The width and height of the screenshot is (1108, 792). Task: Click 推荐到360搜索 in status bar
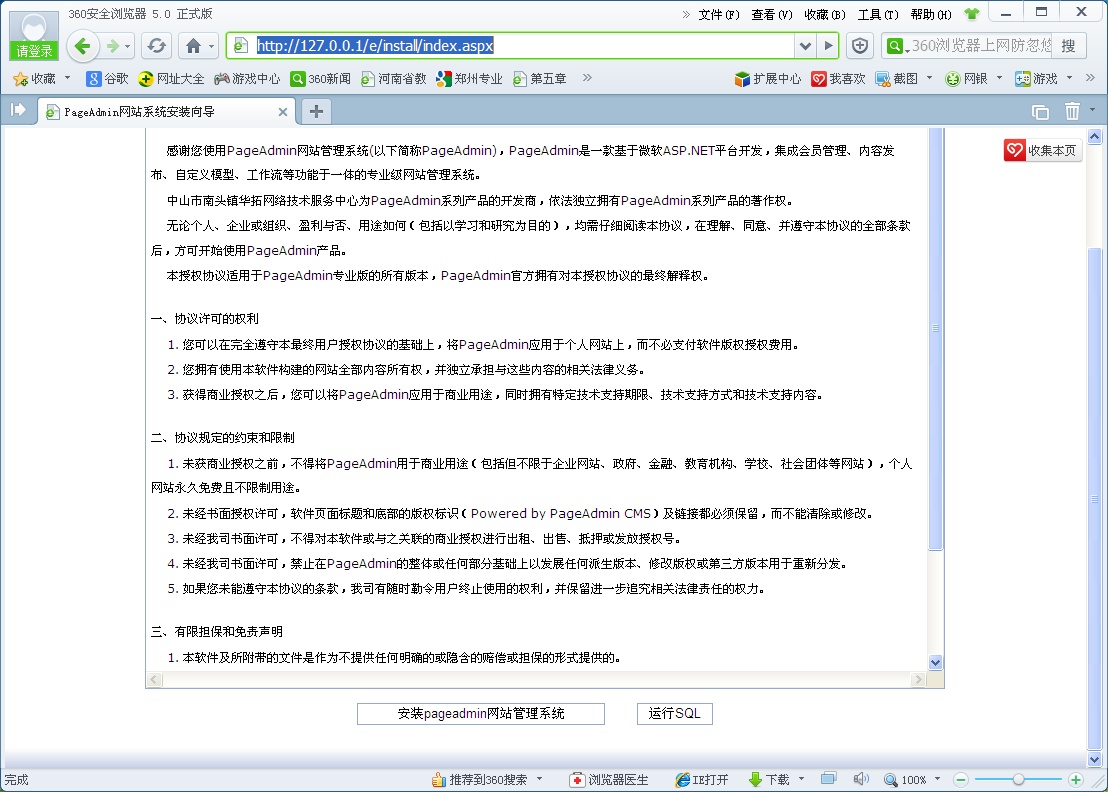click(x=480, y=779)
